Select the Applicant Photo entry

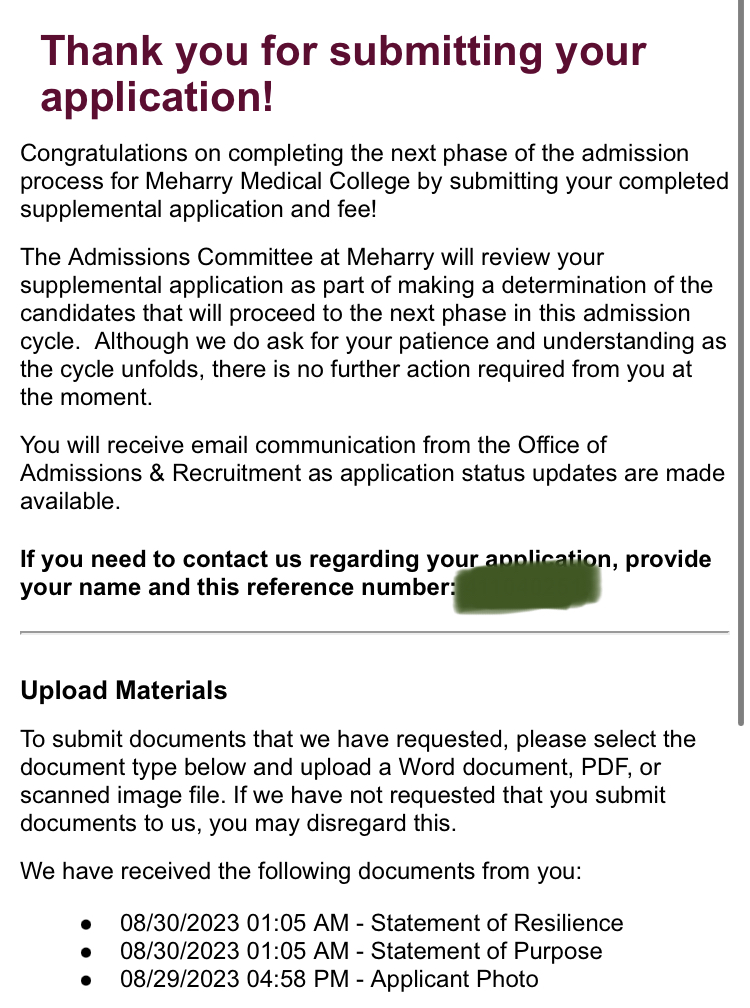(x=329, y=979)
